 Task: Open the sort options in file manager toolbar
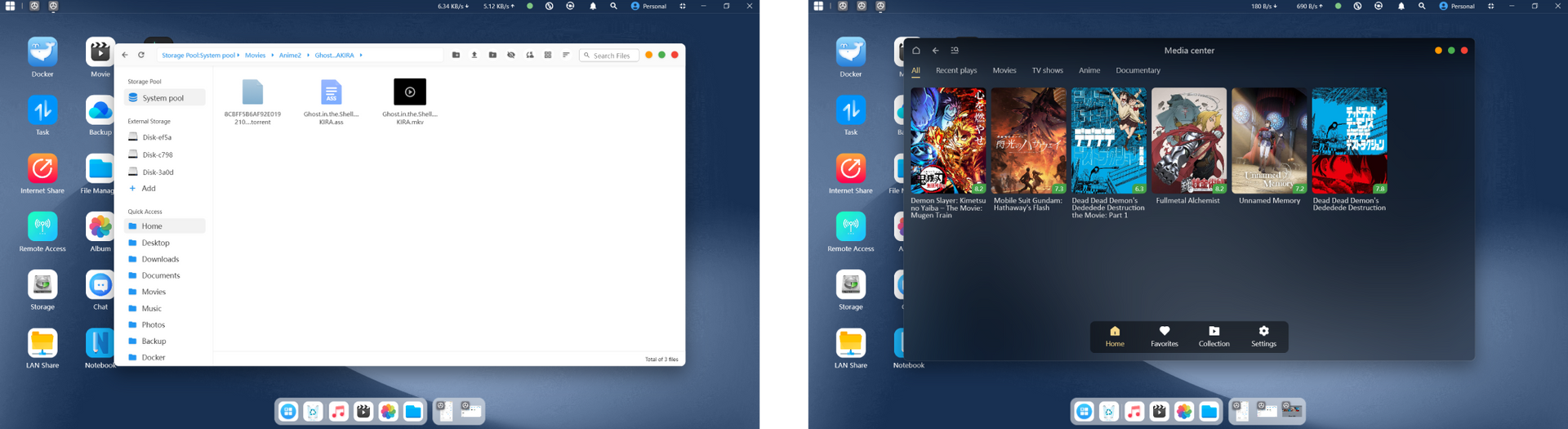pyautogui.click(x=566, y=55)
